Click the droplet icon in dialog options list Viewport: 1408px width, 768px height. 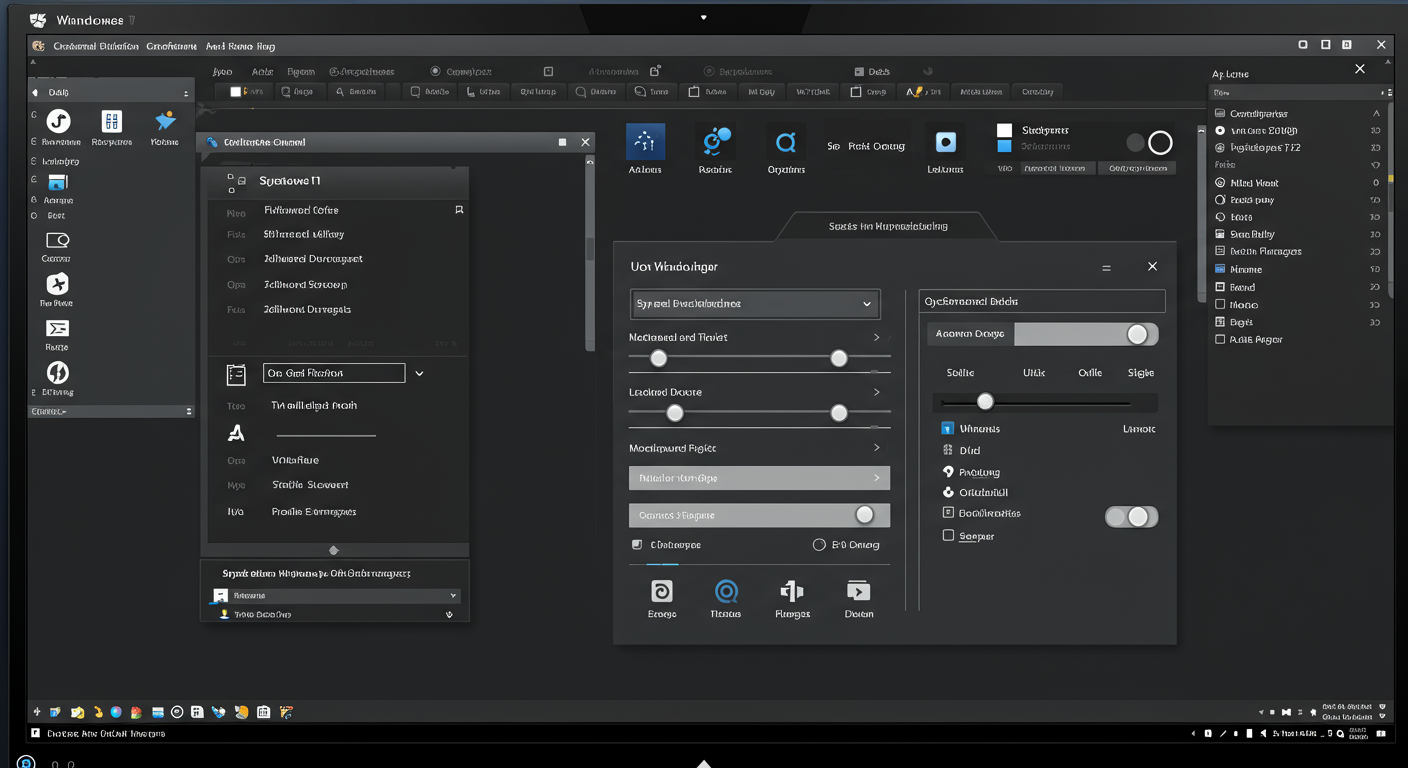click(x=948, y=492)
